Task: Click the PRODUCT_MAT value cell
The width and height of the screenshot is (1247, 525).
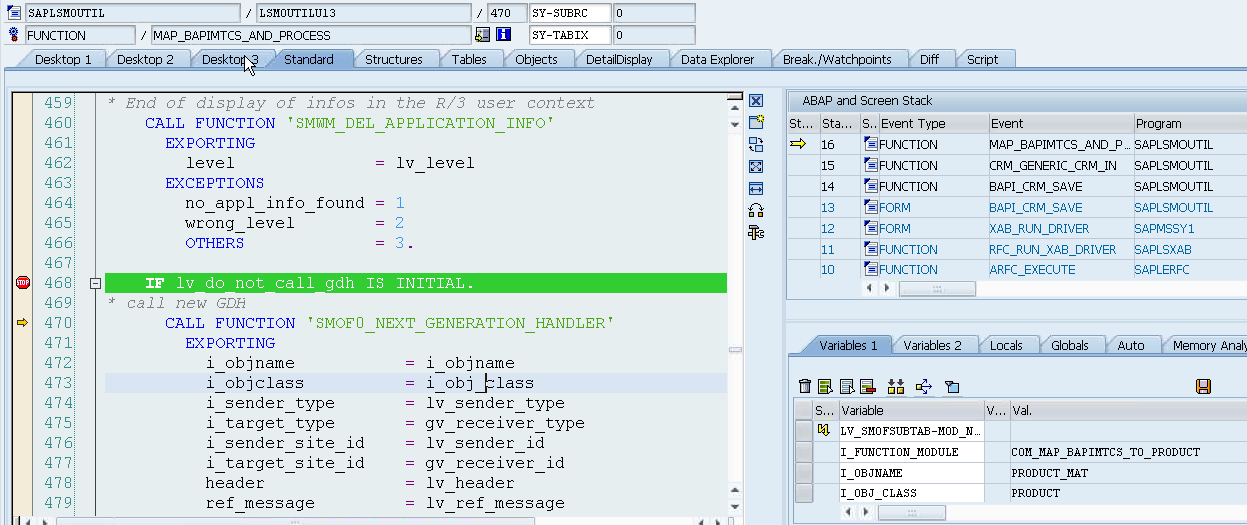Action: (1128, 473)
